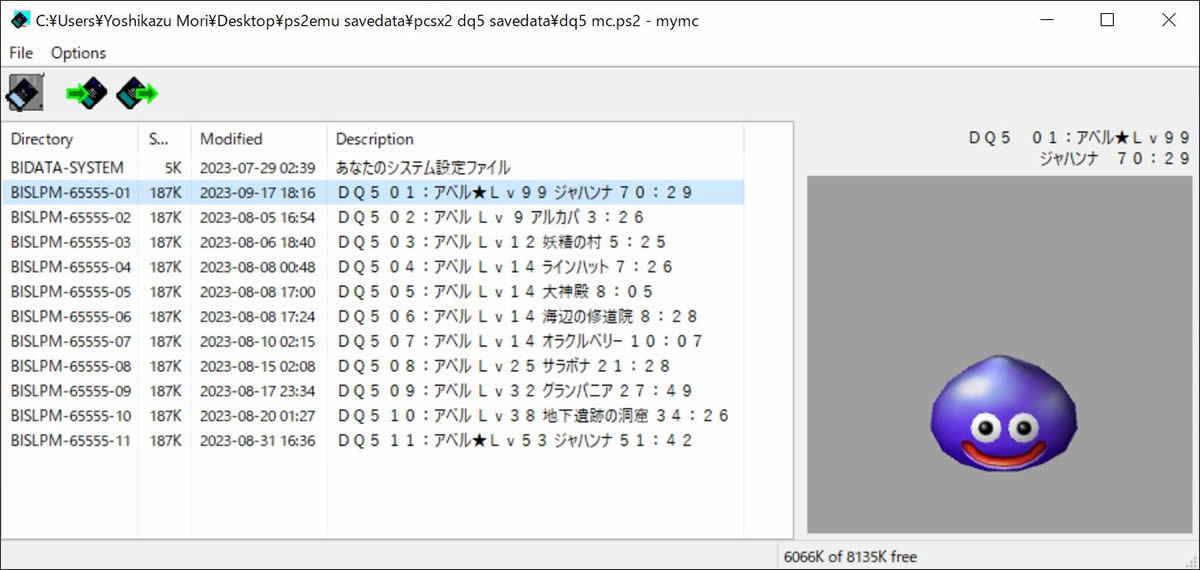Click description ending 大神殿 ８：０５
This screenshot has height=570, width=1200.
coord(495,292)
